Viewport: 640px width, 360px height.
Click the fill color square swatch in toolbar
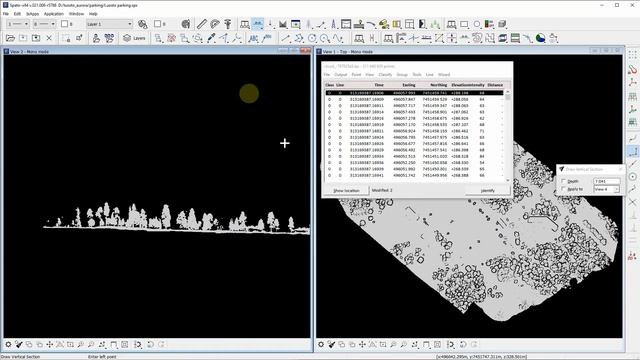click(64, 24)
